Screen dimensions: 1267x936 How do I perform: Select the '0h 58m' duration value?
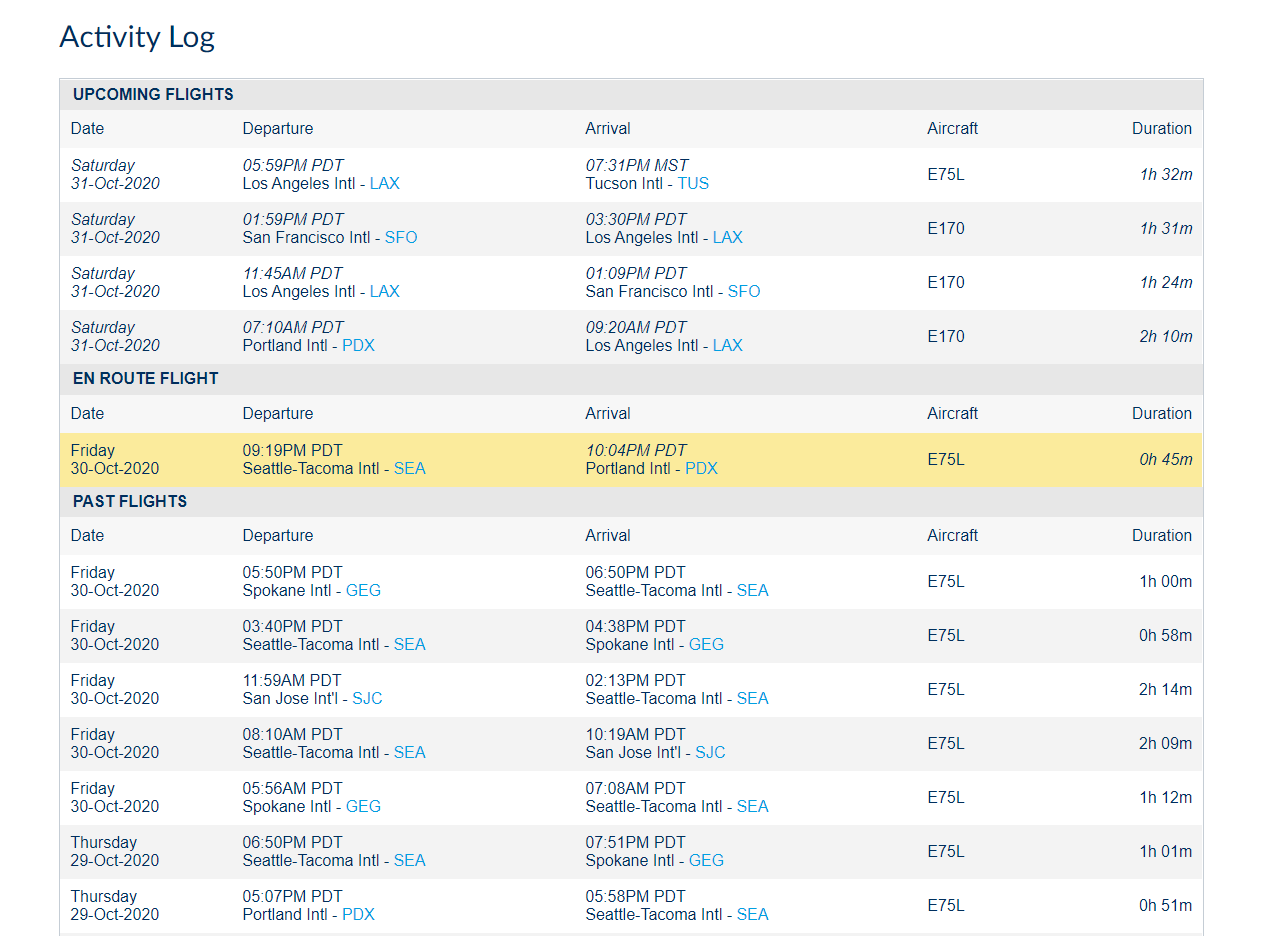click(1166, 636)
